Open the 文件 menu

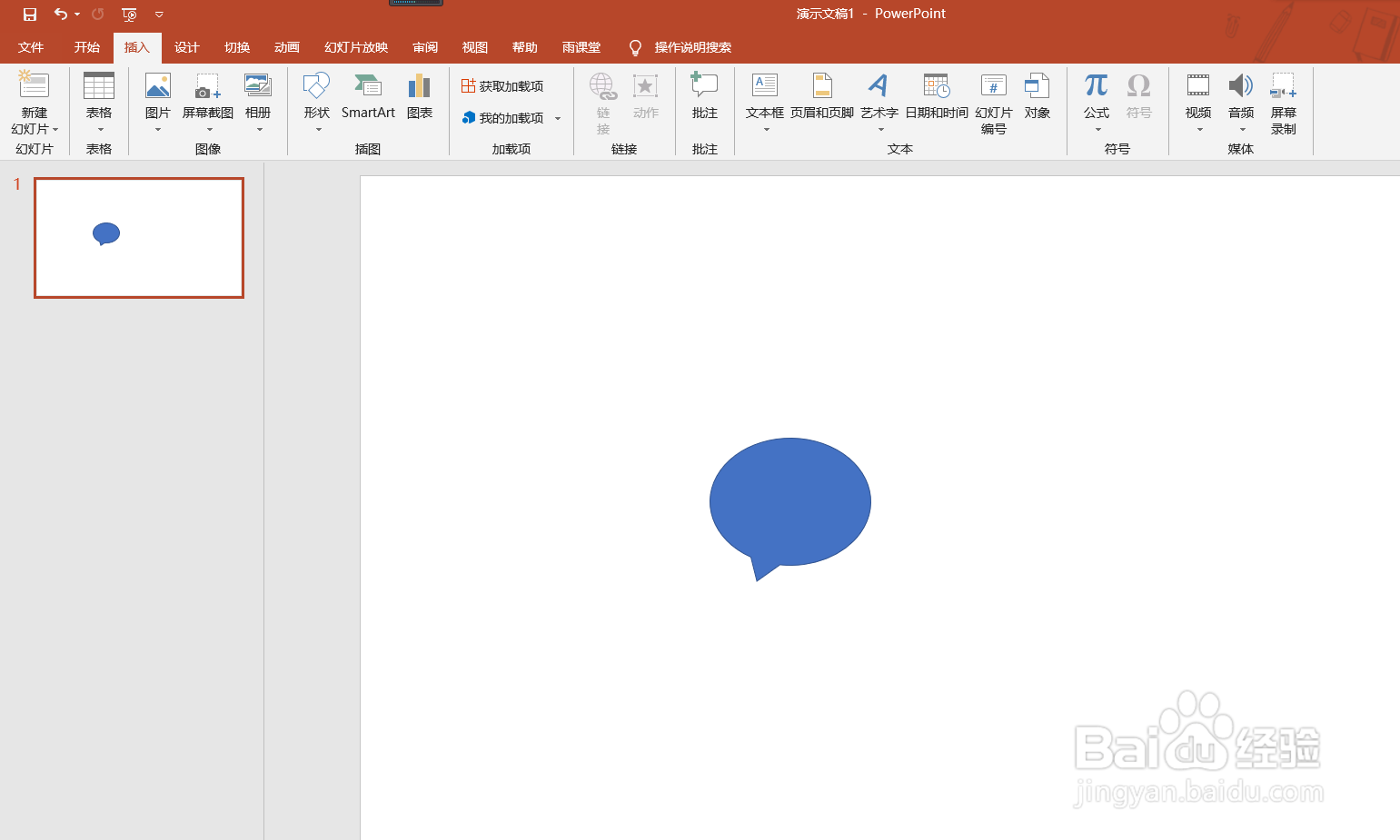click(x=31, y=47)
